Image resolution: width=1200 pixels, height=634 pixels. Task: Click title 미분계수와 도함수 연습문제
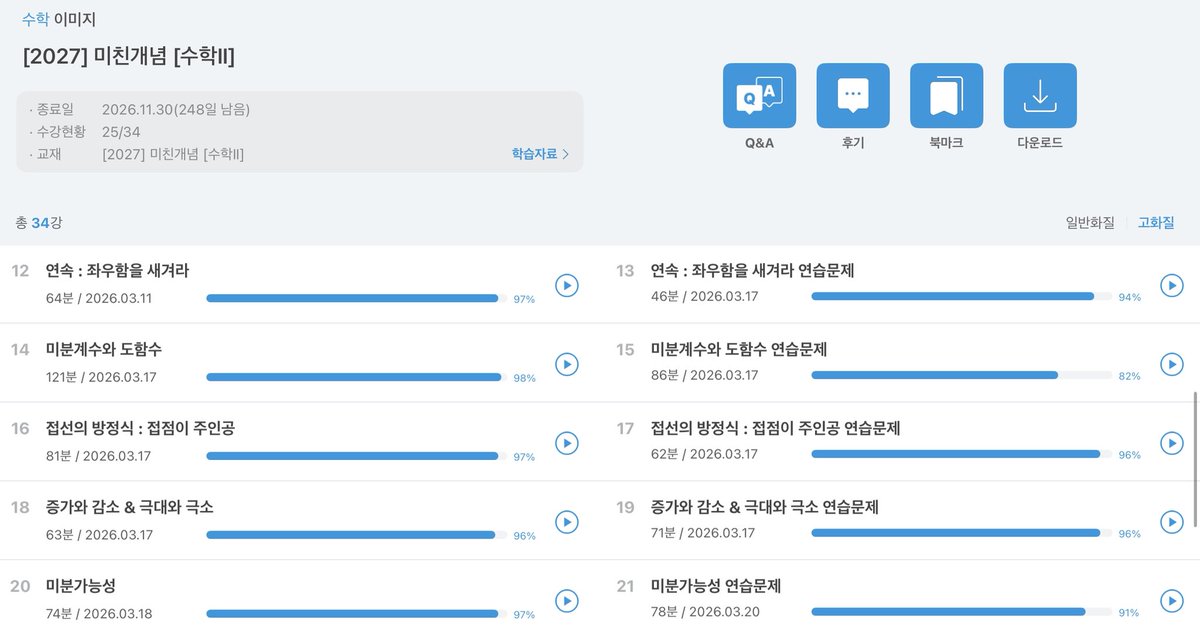click(x=739, y=349)
